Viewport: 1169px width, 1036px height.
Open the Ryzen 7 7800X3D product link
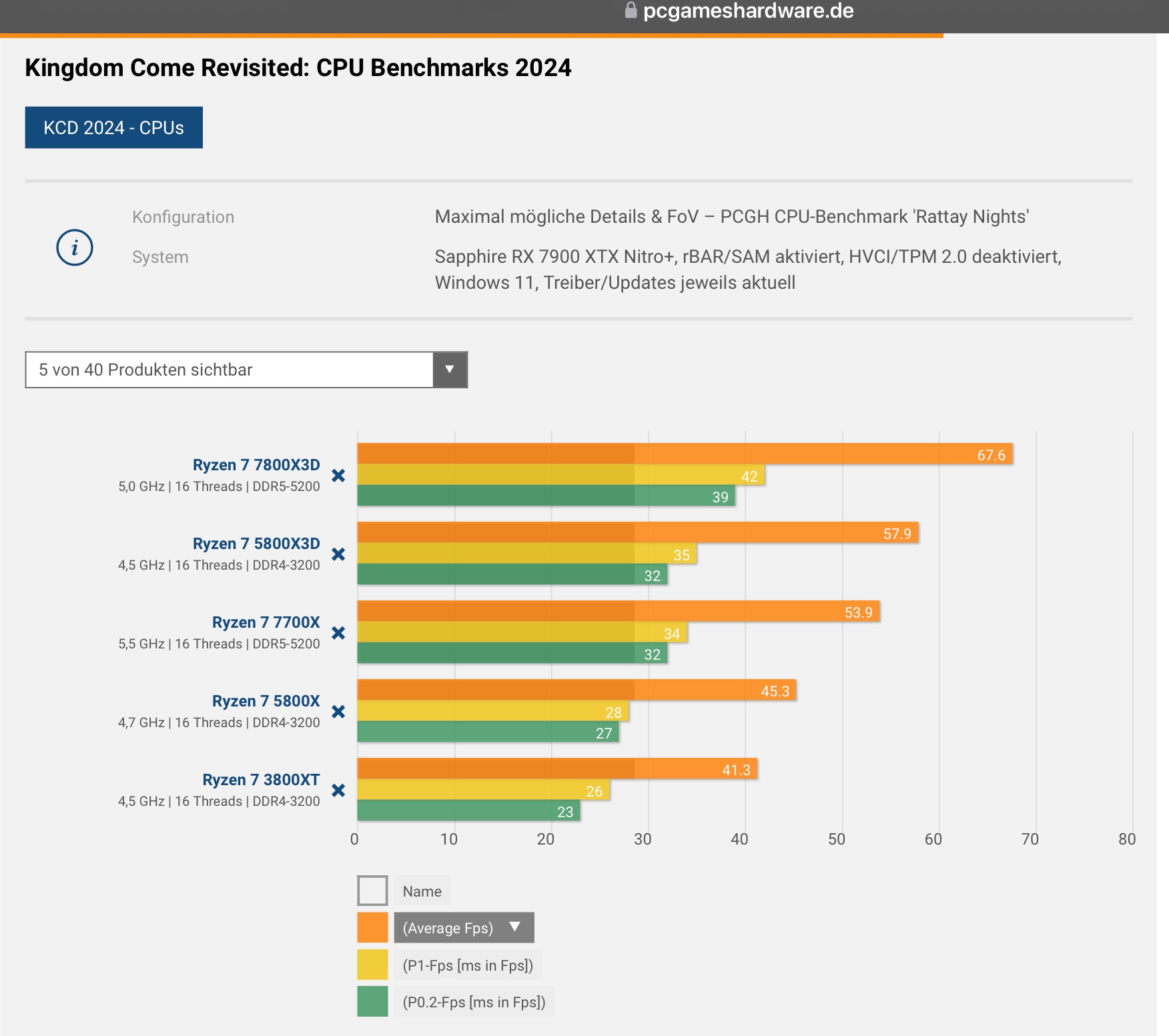coord(256,465)
